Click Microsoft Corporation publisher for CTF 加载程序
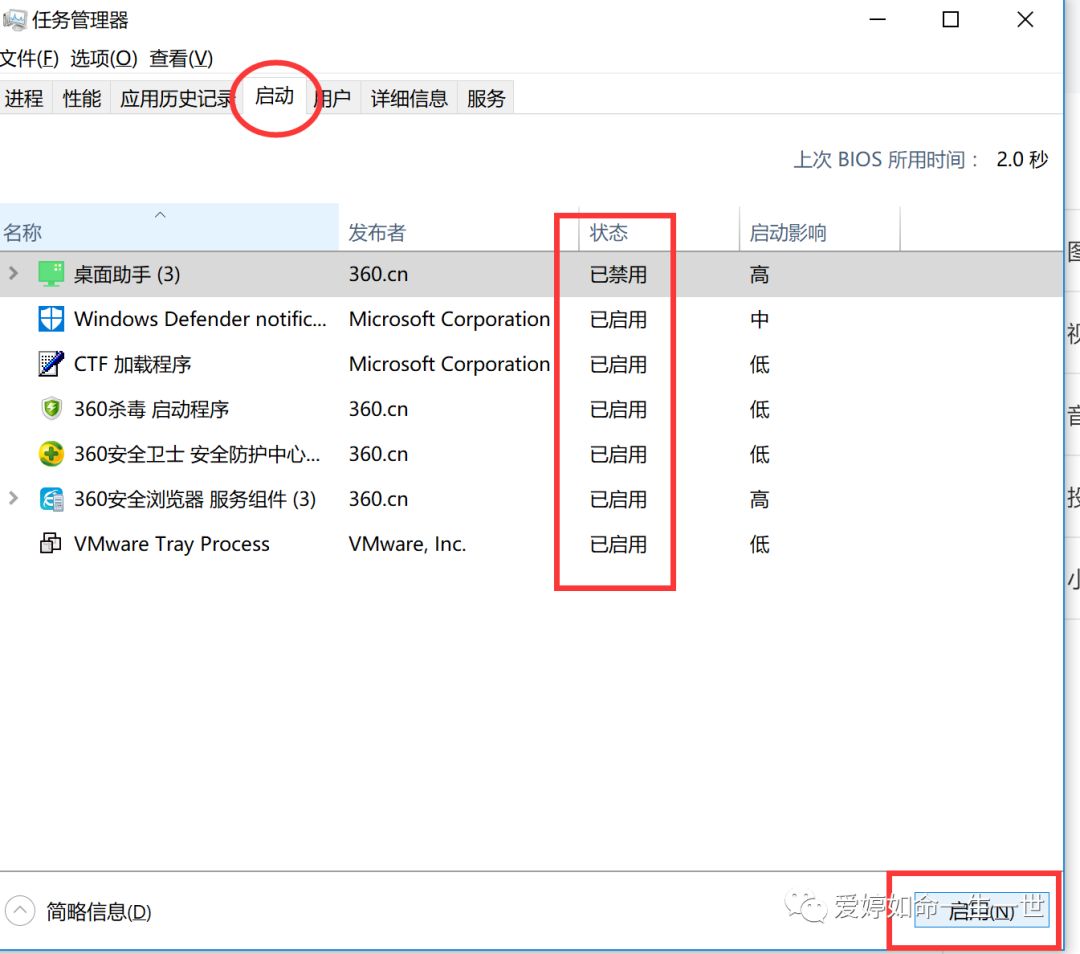This screenshot has height=954, width=1080. 449,364
